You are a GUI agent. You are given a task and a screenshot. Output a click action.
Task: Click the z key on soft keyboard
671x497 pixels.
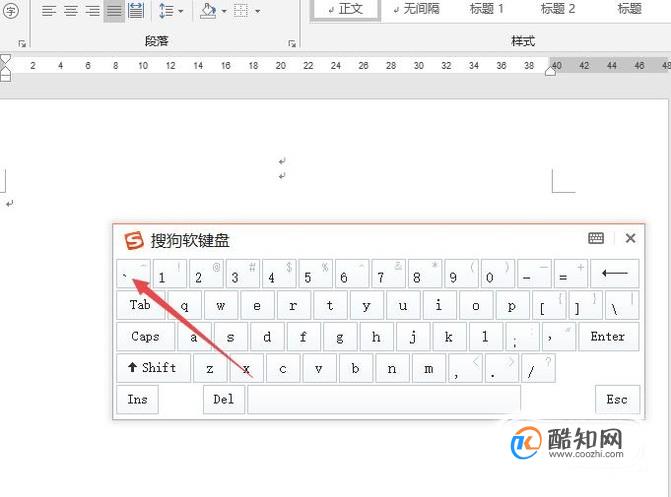pyautogui.click(x=210, y=368)
